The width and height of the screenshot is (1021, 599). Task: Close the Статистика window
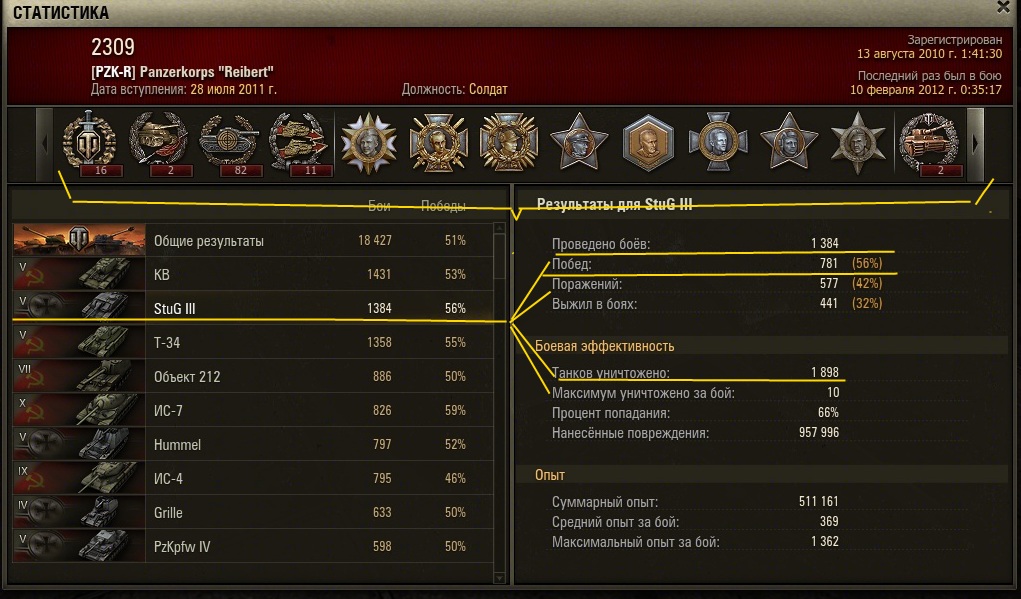(x=1003, y=7)
